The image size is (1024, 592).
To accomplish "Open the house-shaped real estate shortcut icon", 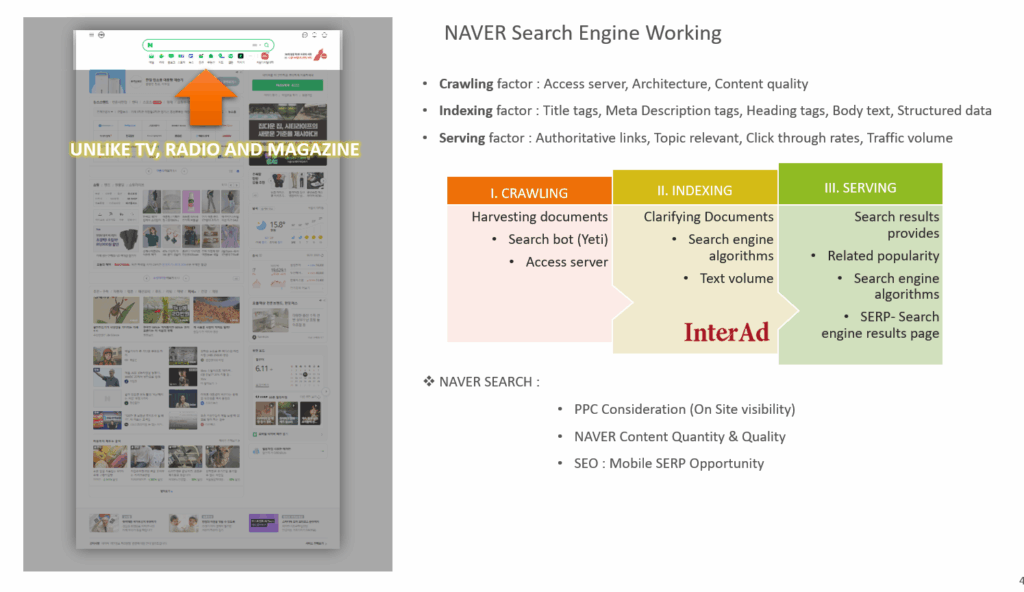I will click(211, 56).
